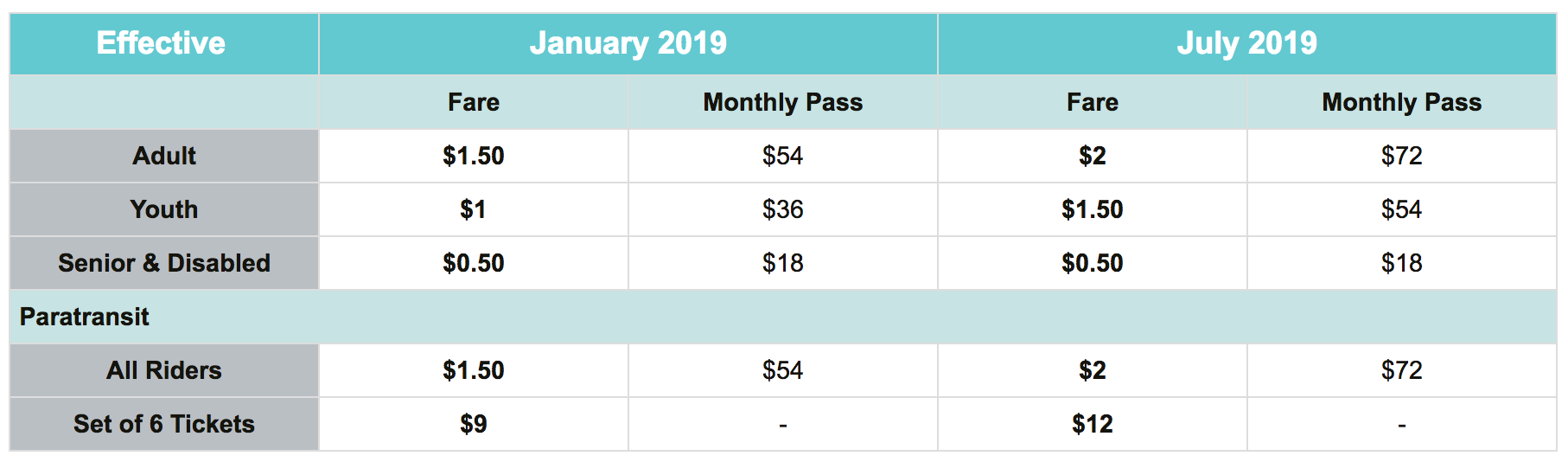The height and width of the screenshot is (462, 1568).
Task: Click the January Monthly Pass subheader
Action: tap(782, 102)
